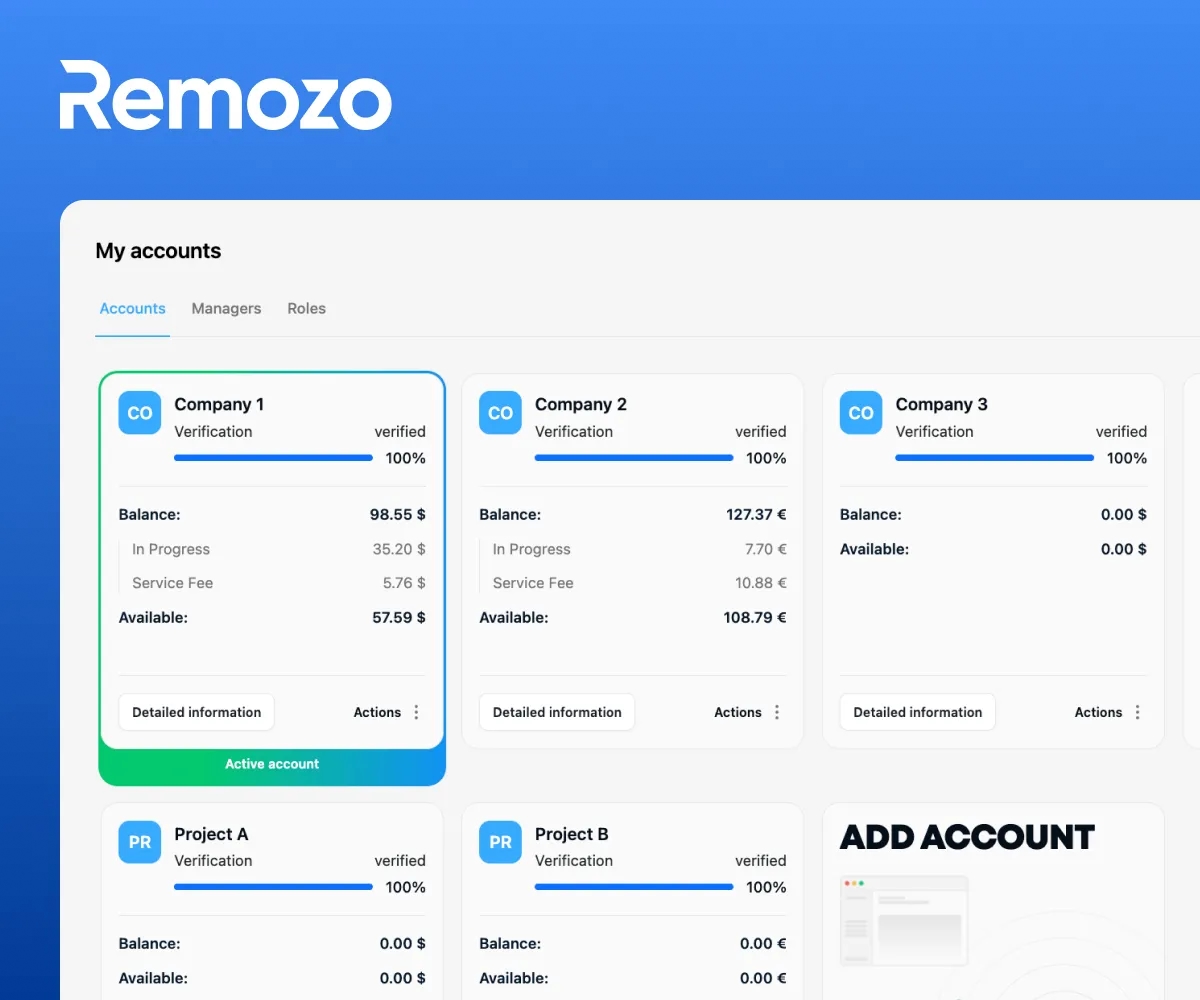Click the 98.55 $ balance value
The height and width of the screenshot is (1000, 1200).
coord(398,515)
